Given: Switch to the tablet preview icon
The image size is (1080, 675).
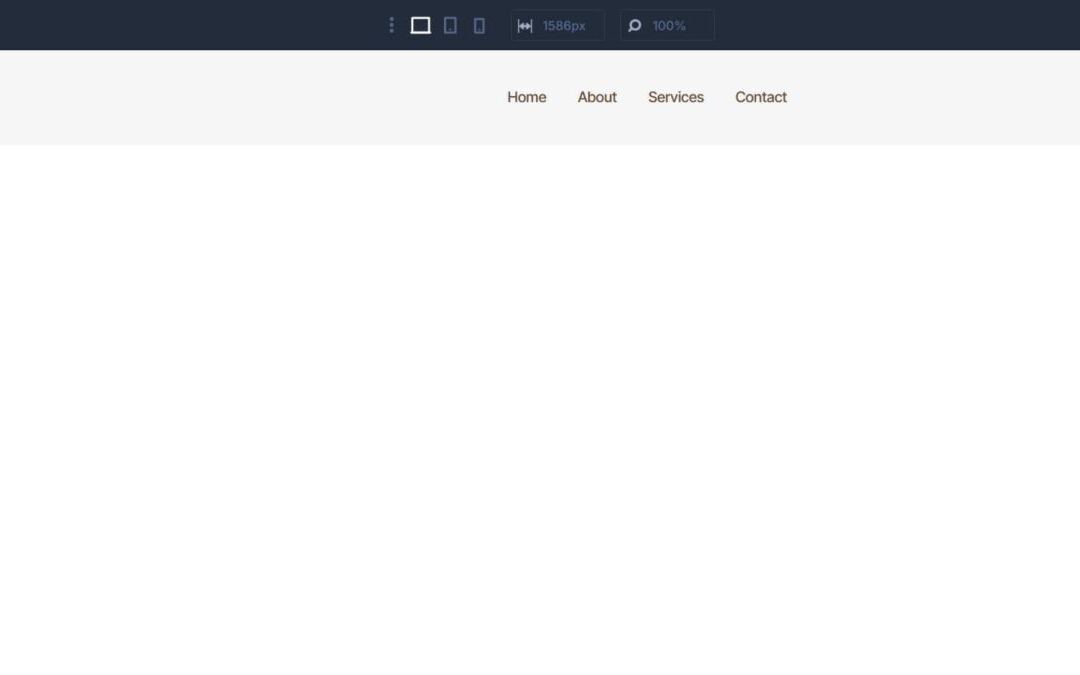Looking at the screenshot, I should (x=450, y=25).
